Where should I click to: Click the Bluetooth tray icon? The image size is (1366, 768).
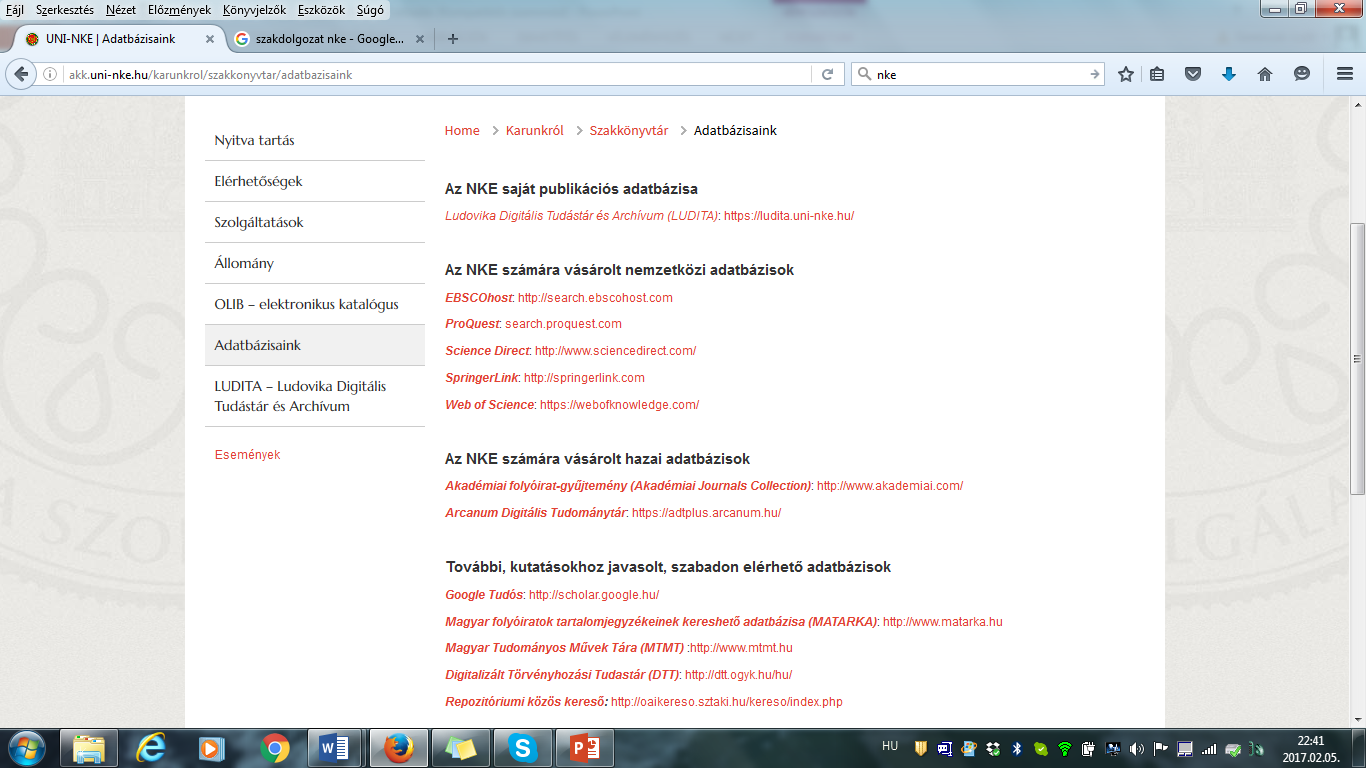pyautogui.click(x=1017, y=748)
